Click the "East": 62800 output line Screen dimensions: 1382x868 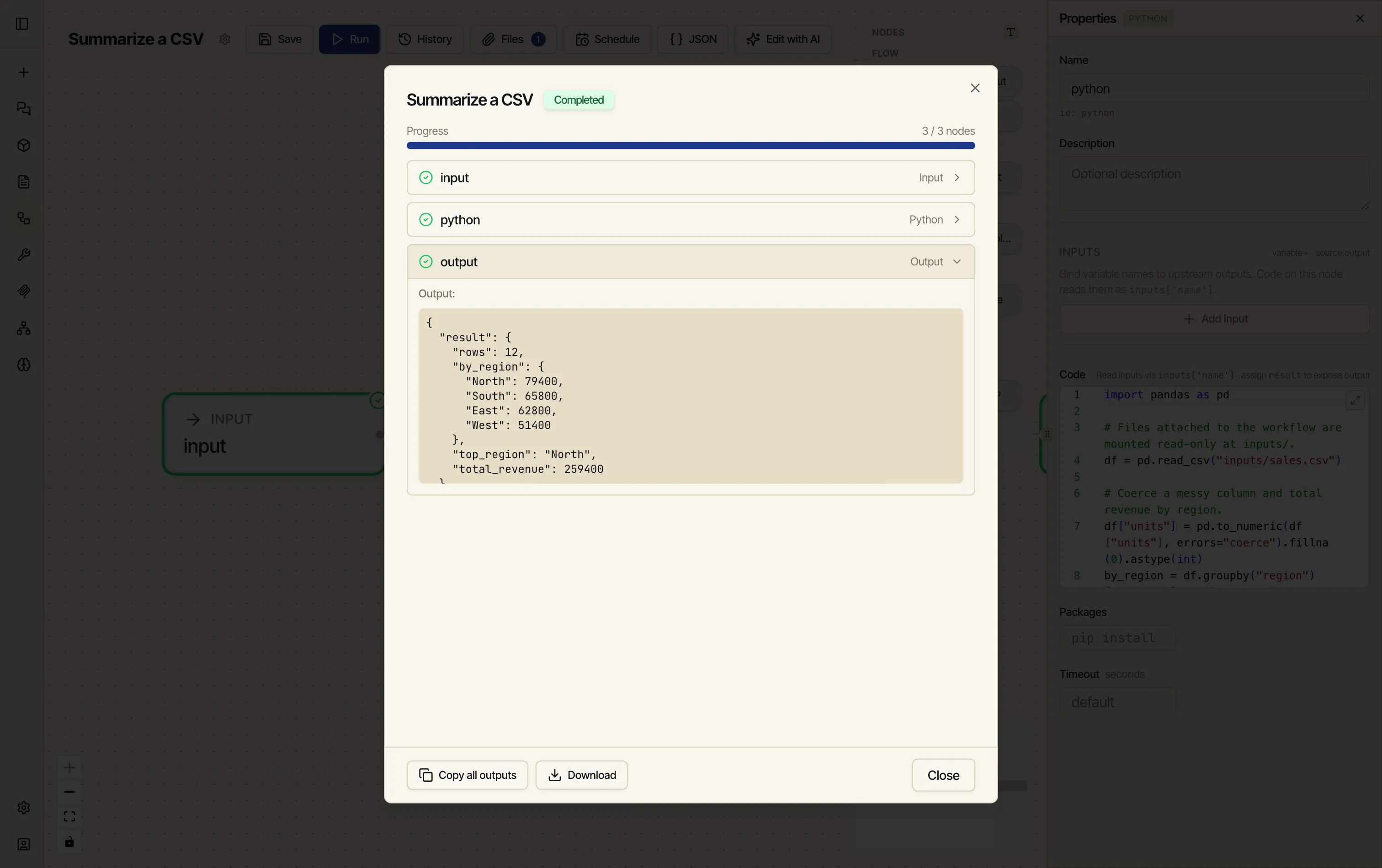(511, 411)
